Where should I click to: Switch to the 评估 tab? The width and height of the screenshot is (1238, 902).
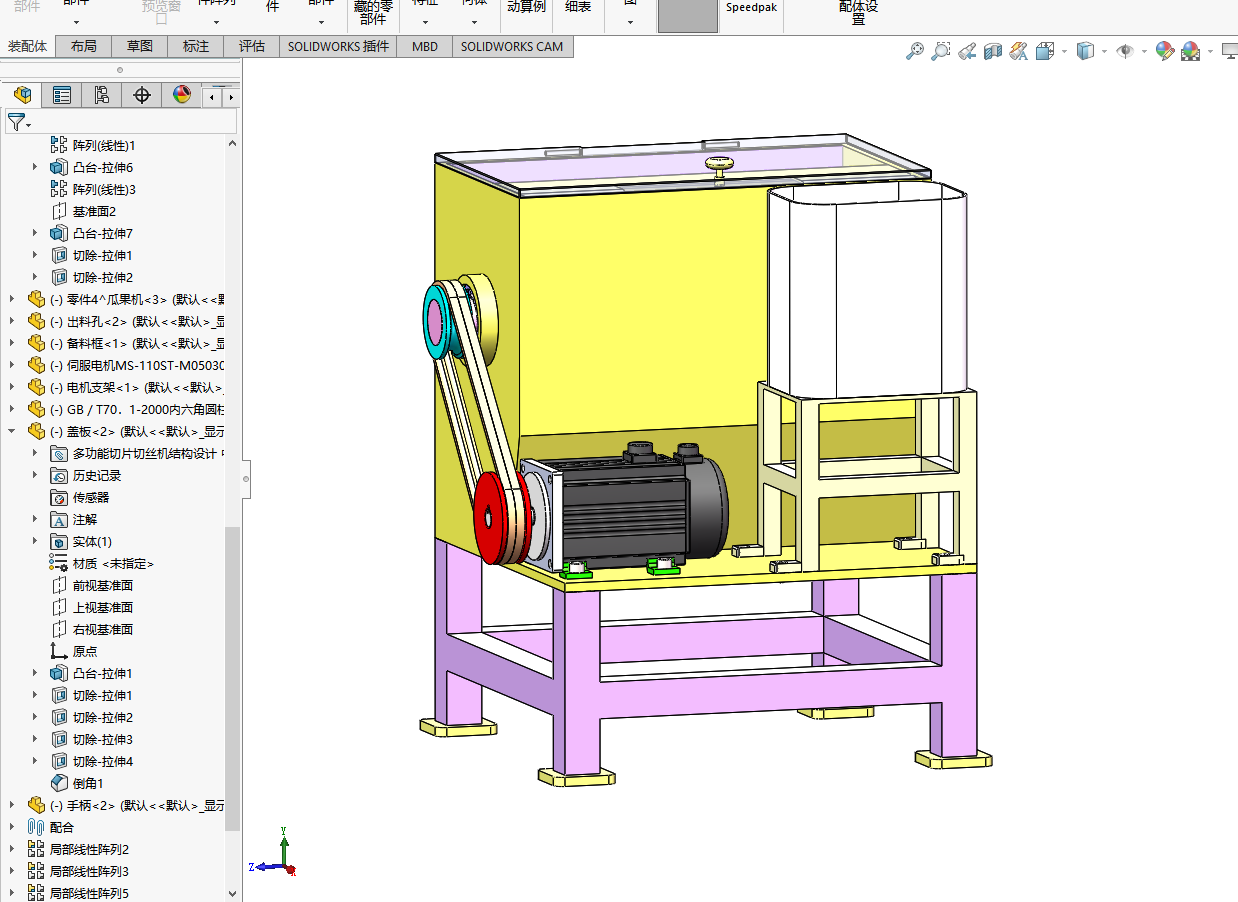click(252, 46)
